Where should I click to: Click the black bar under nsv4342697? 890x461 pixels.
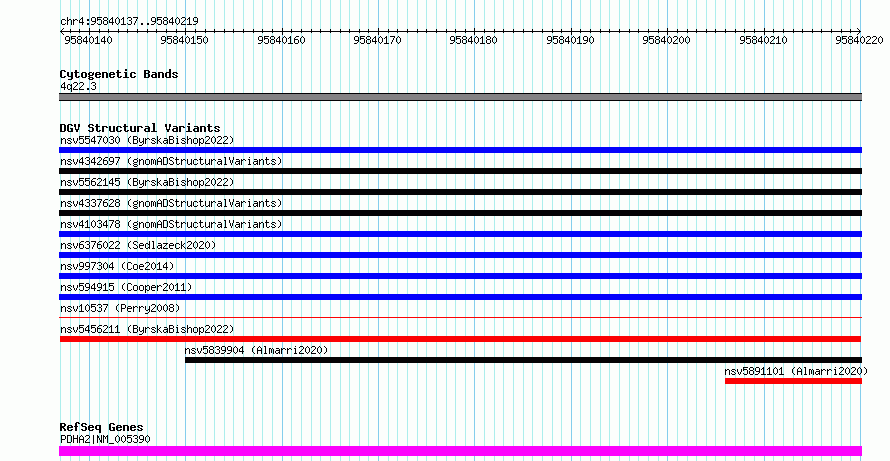[x=460, y=171]
